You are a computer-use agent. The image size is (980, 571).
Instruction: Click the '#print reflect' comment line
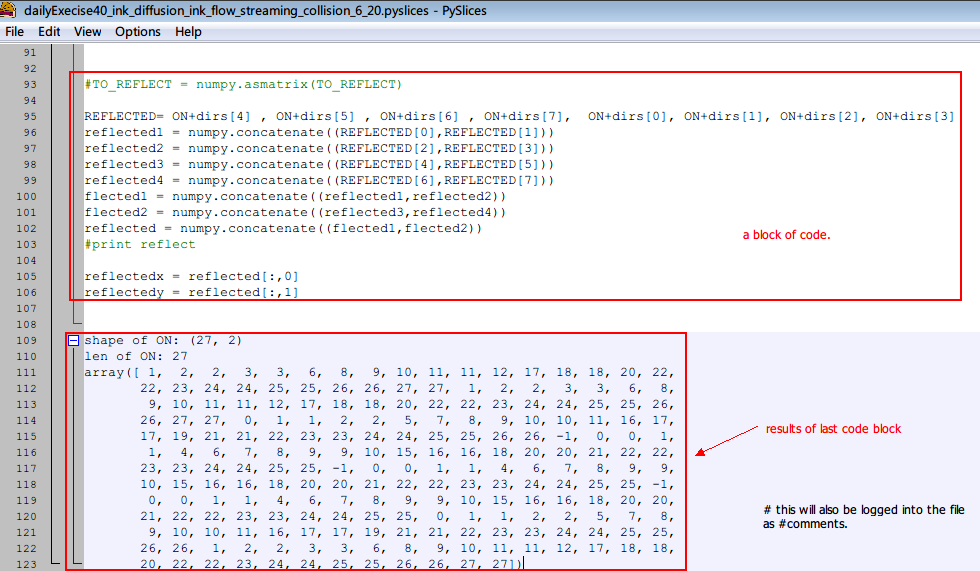140,245
